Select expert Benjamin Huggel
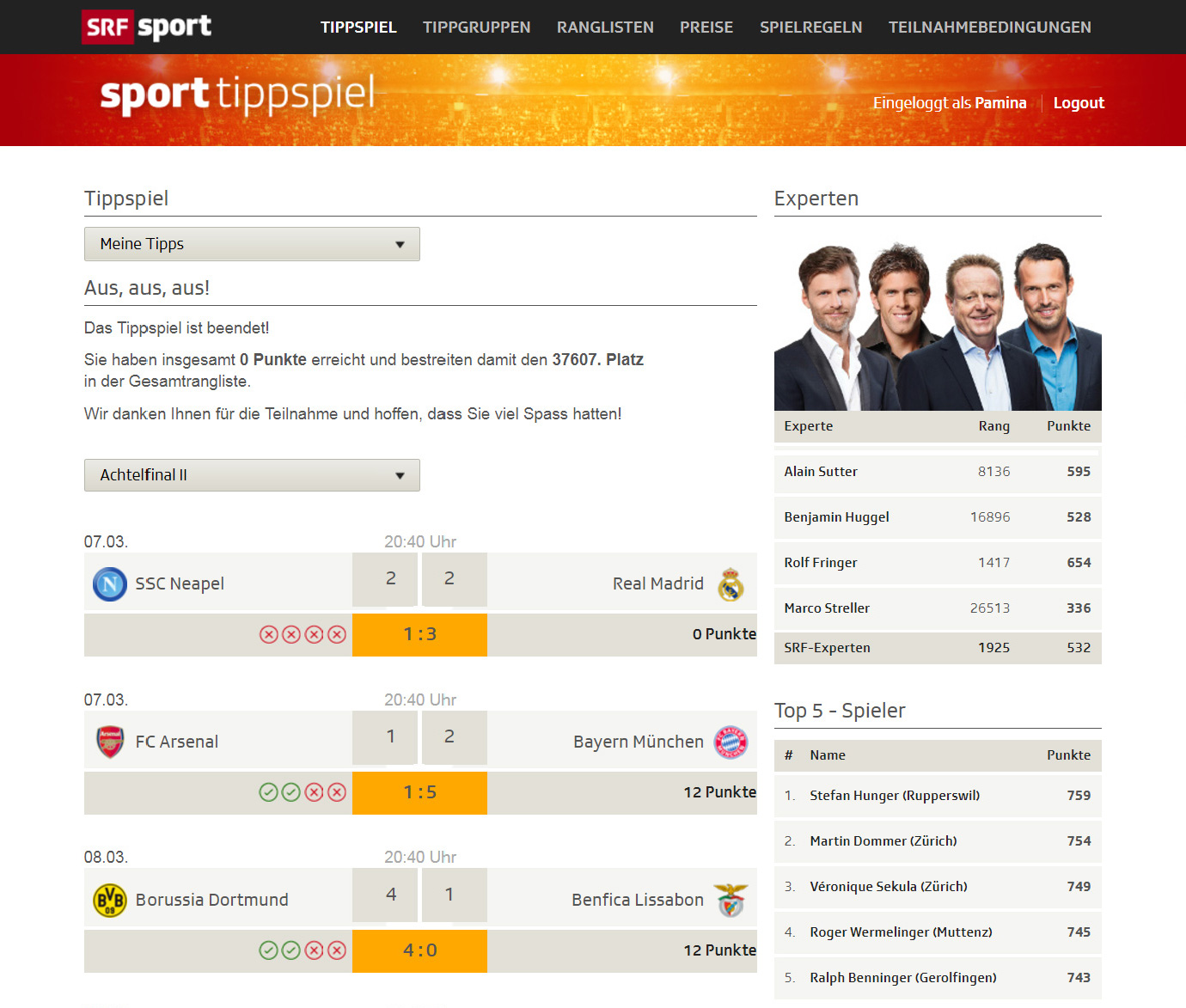The width and height of the screenshot is (1186, 1008). [x=836, y=517]
